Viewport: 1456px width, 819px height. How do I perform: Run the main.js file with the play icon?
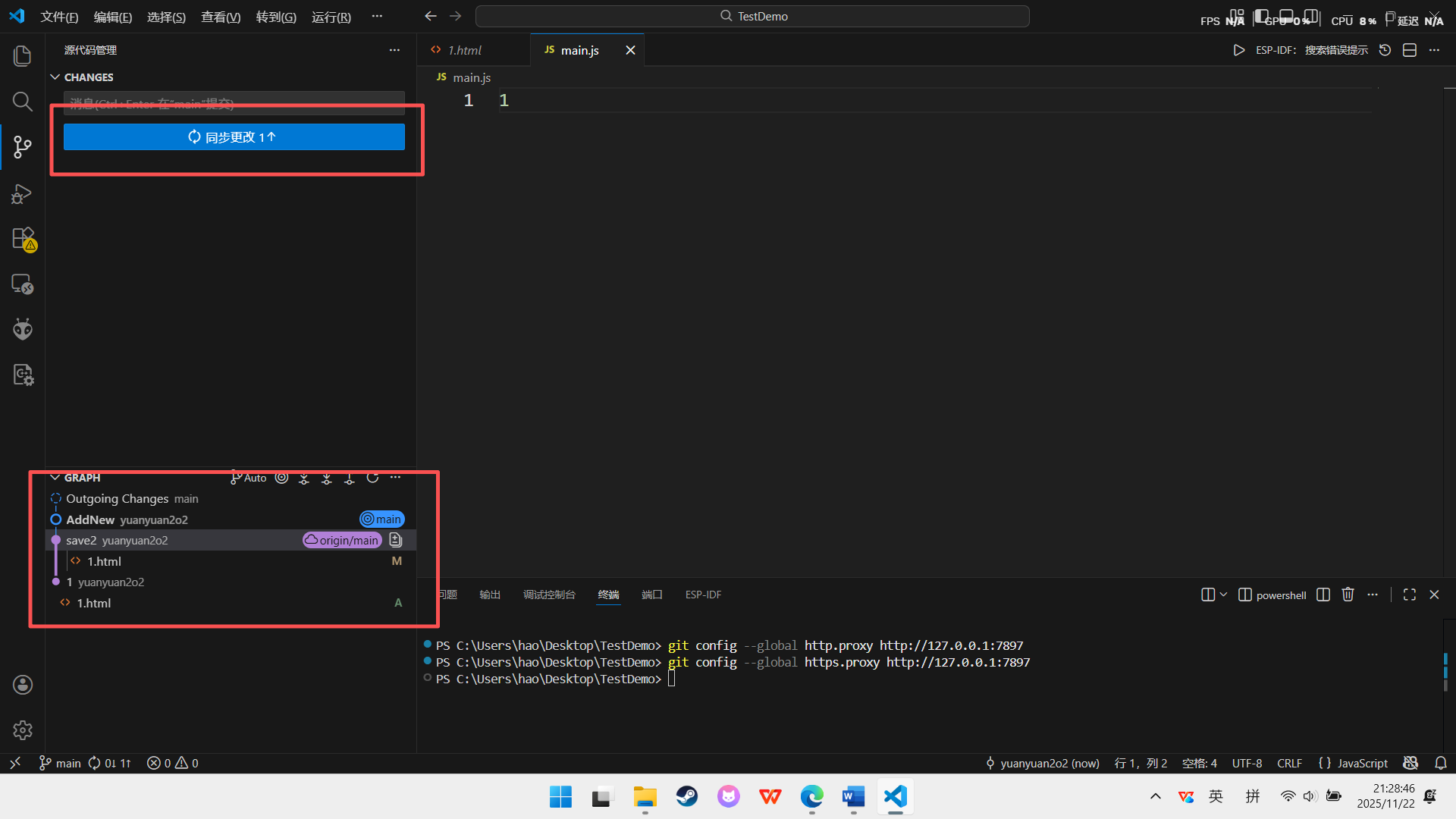point(1238,50)
